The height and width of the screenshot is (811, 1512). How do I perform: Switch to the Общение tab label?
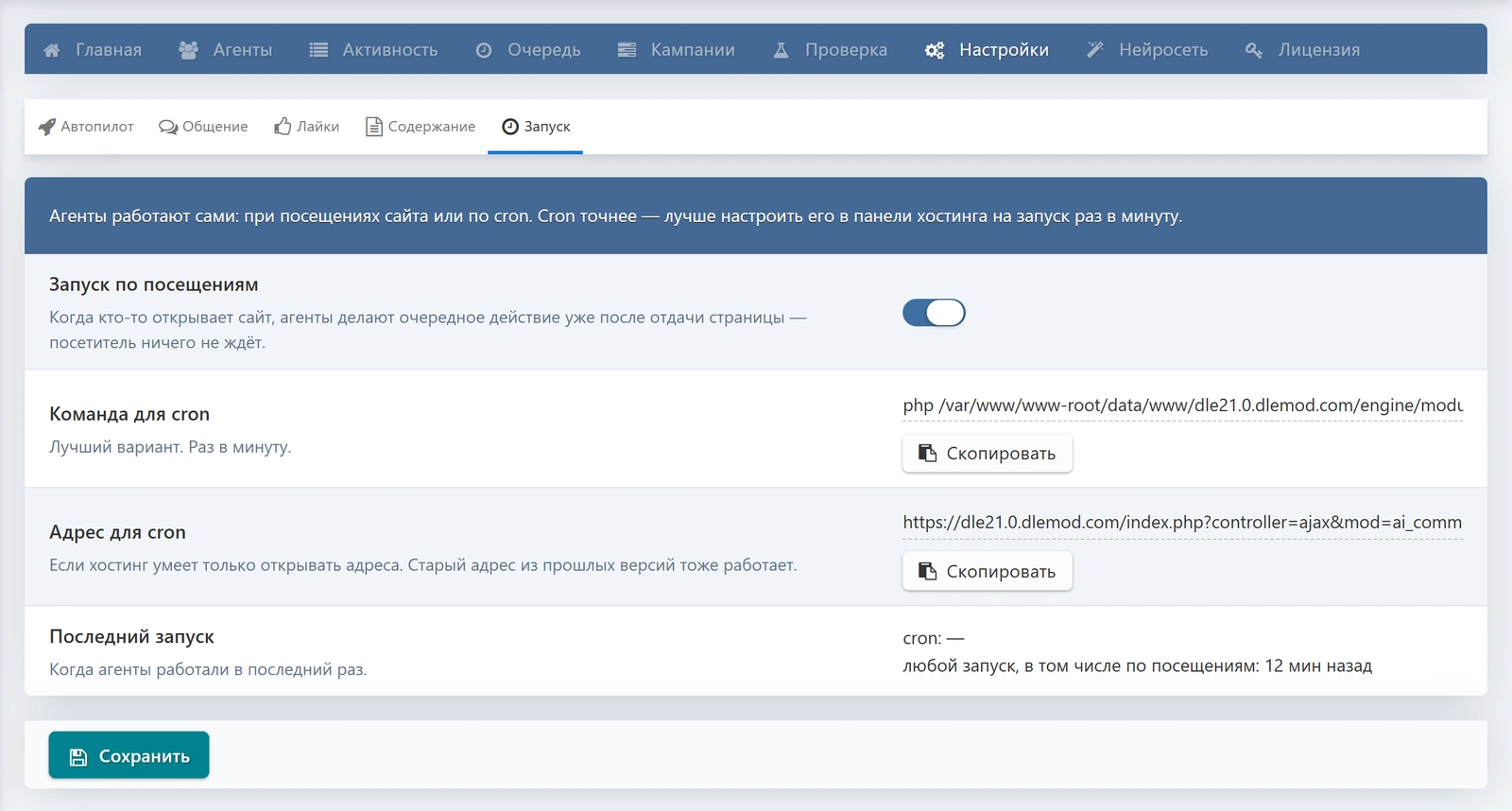click(x=215, y=127)
